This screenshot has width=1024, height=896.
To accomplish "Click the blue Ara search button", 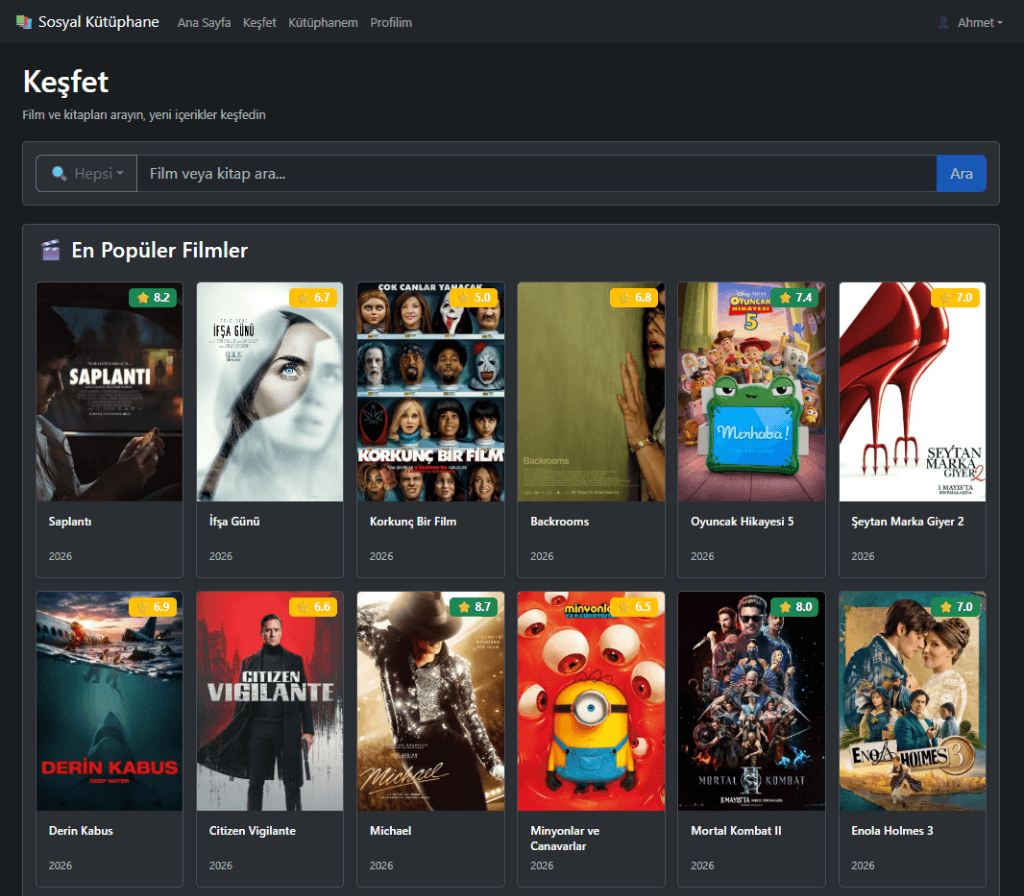I will (x=961, y=174).
